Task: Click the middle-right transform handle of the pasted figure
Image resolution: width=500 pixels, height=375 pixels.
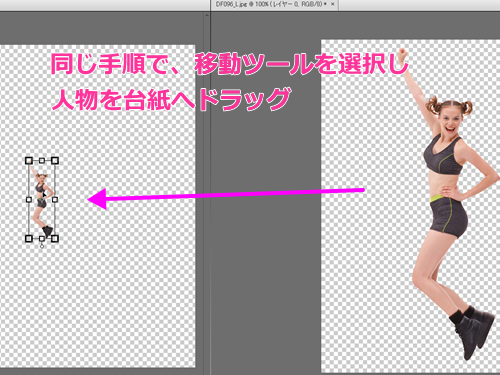Action: (55, 199)
